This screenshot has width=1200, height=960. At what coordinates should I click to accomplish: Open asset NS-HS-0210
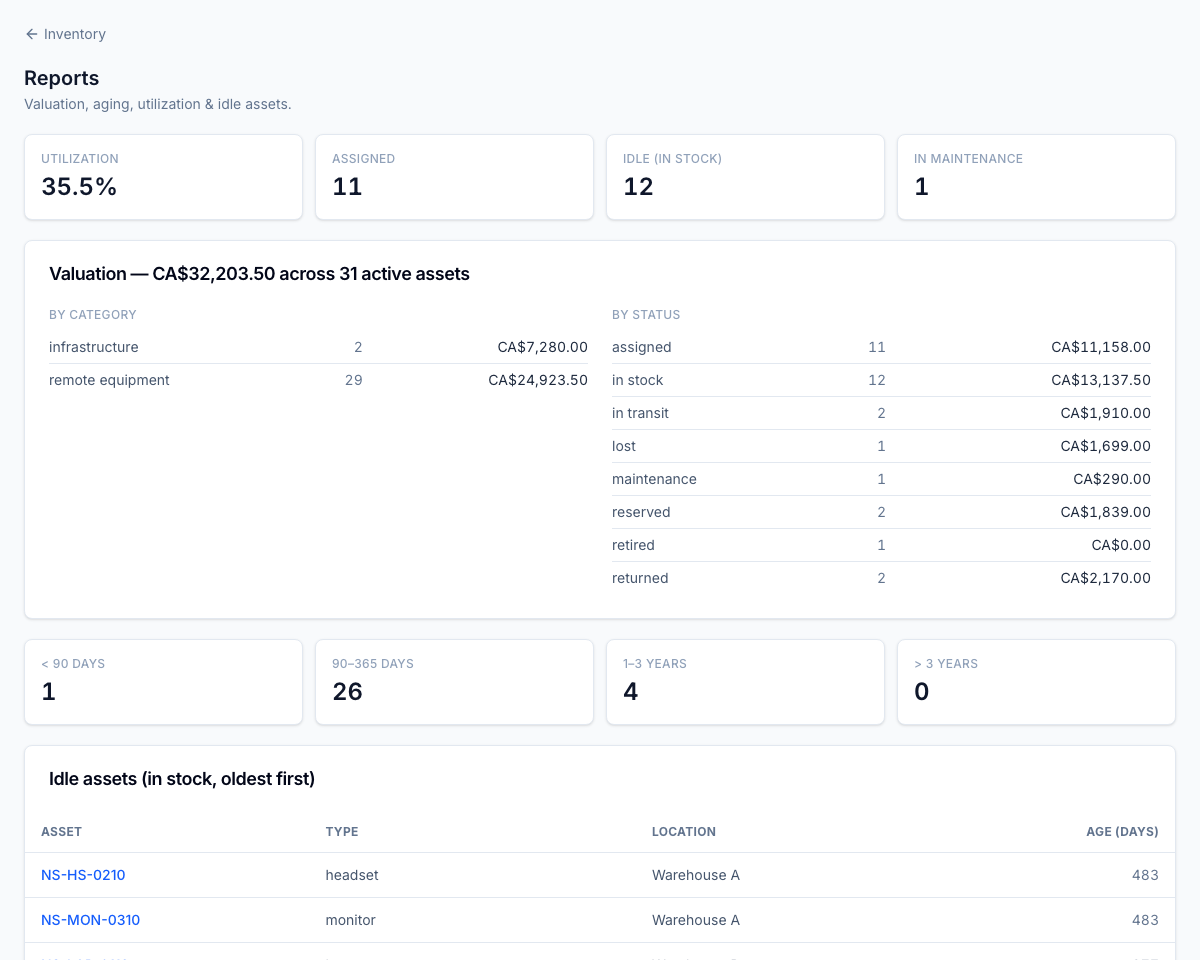pyautogui.click(x=83, y=875)
